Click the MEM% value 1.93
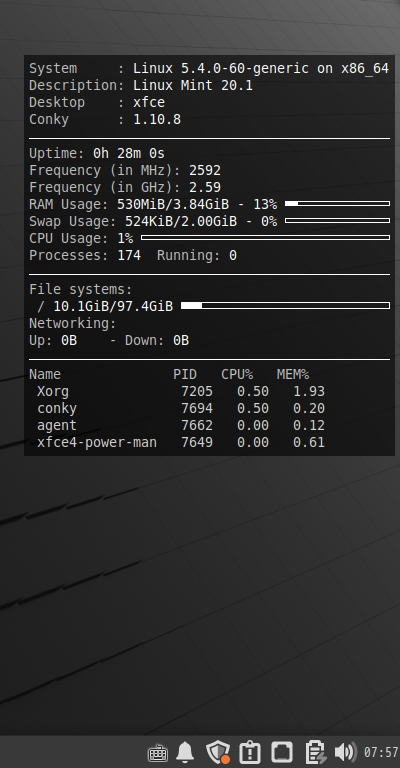This screenshot has height=768, width=400. pos(309,391)
